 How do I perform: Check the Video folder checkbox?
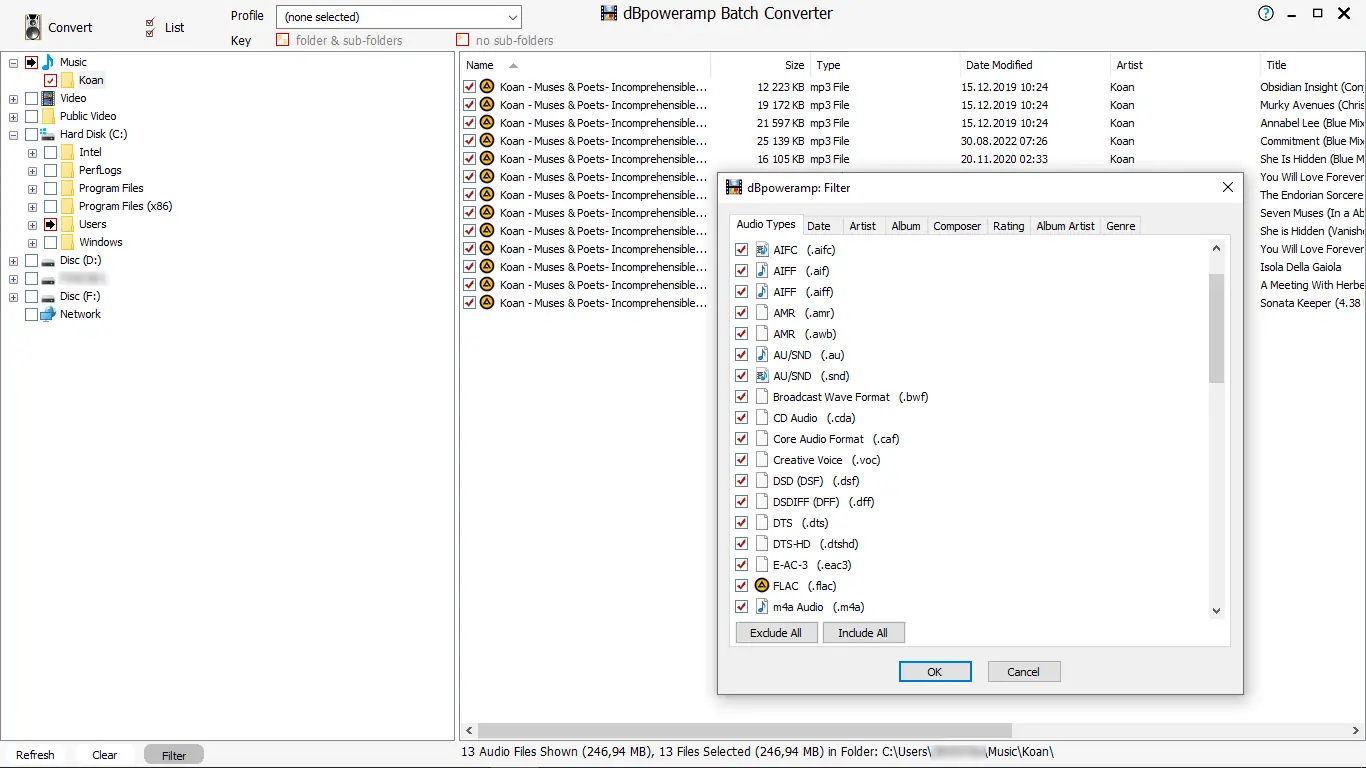(x=31, y=98)
